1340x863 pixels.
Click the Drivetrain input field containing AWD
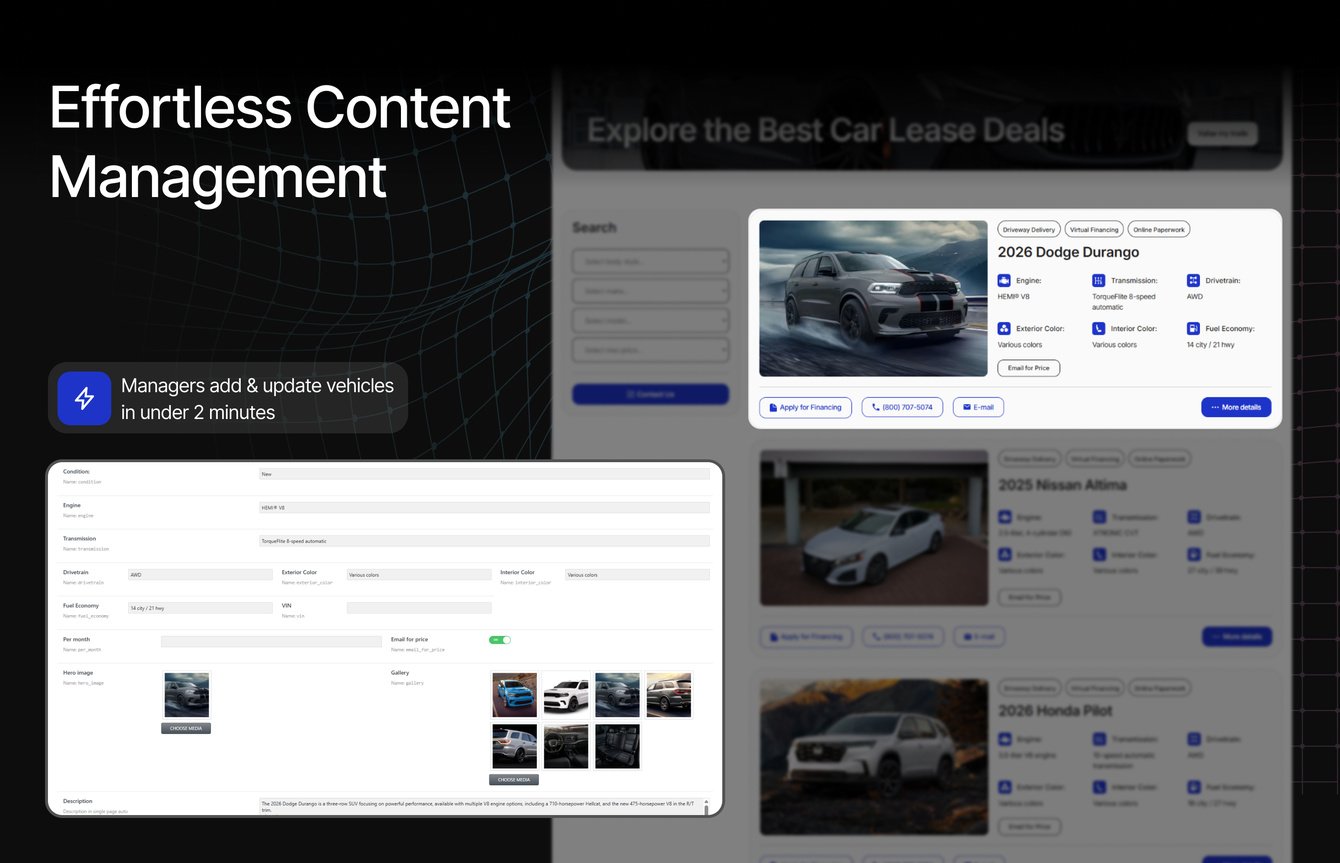tap(200, 575)
